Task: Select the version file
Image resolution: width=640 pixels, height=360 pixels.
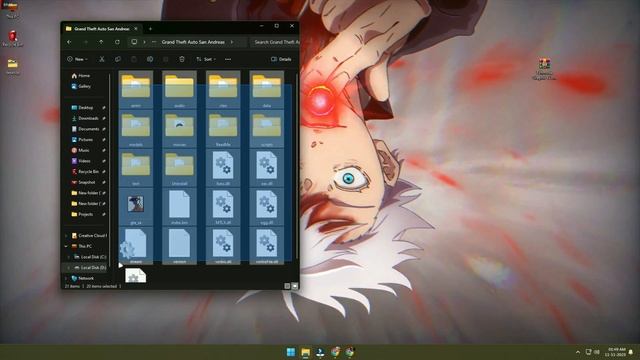Action: (x=179, y=246)
